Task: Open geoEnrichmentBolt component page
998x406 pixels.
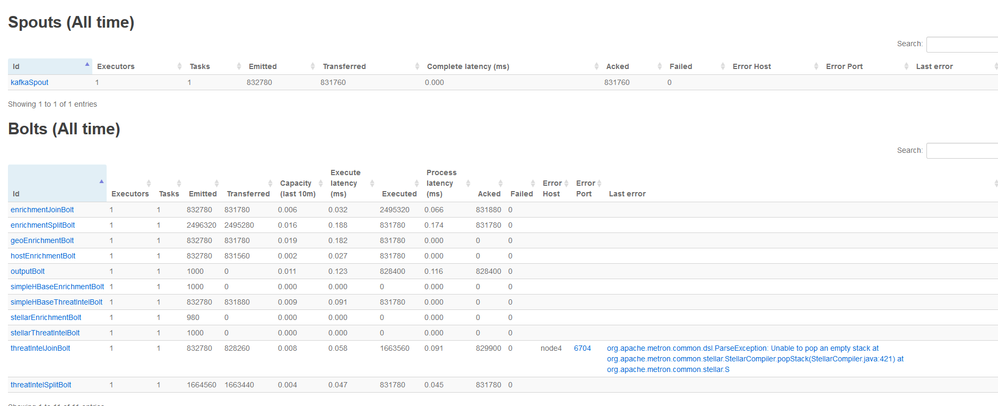Action: (42, 241)
